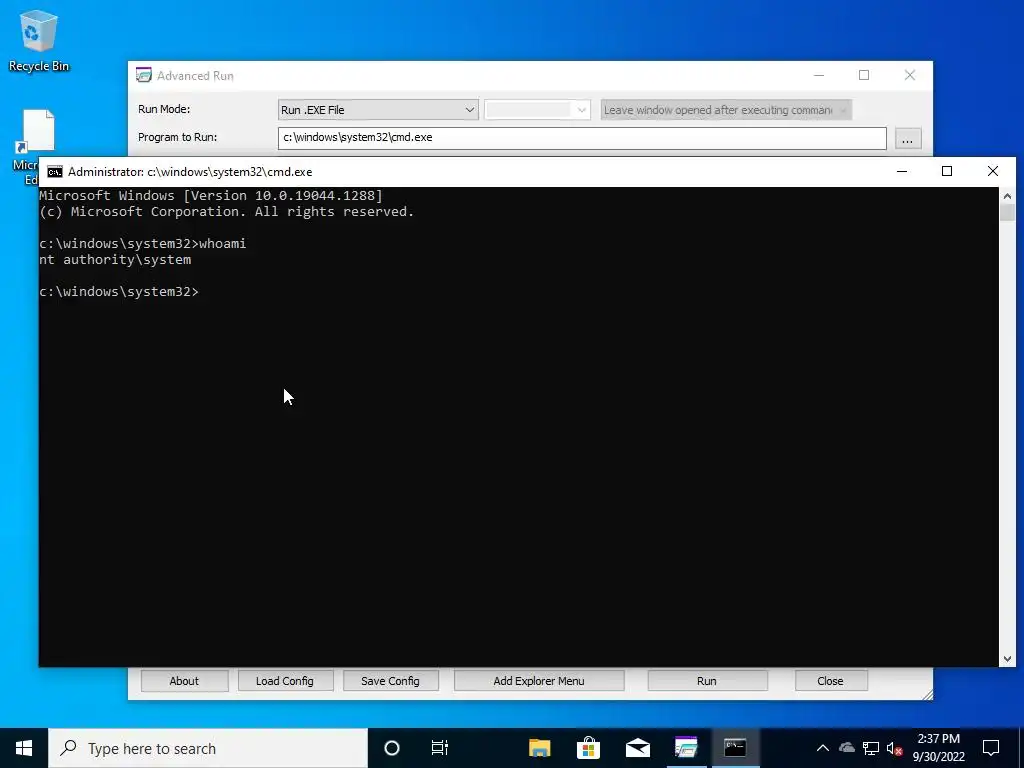Open the OneDrive tray icon
This screenshot has width=1024, height=768.
pos(847,748)
